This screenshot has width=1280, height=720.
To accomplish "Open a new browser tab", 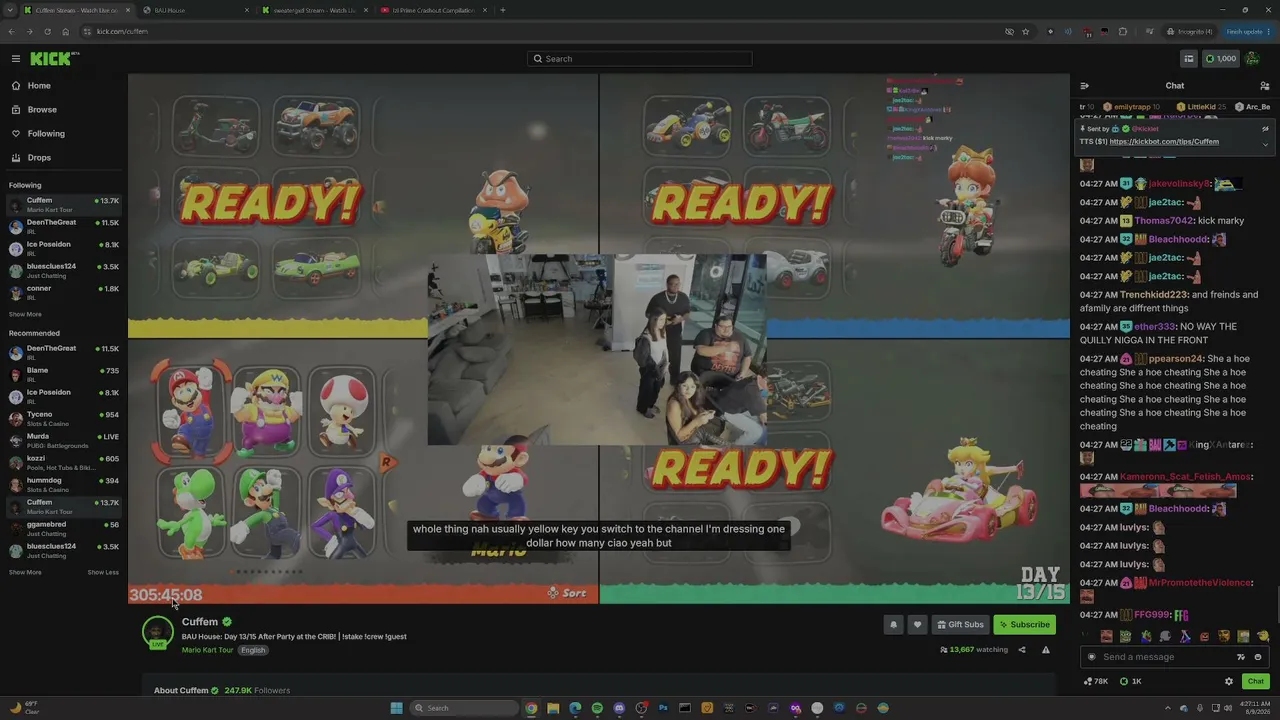I will [503, 10].
